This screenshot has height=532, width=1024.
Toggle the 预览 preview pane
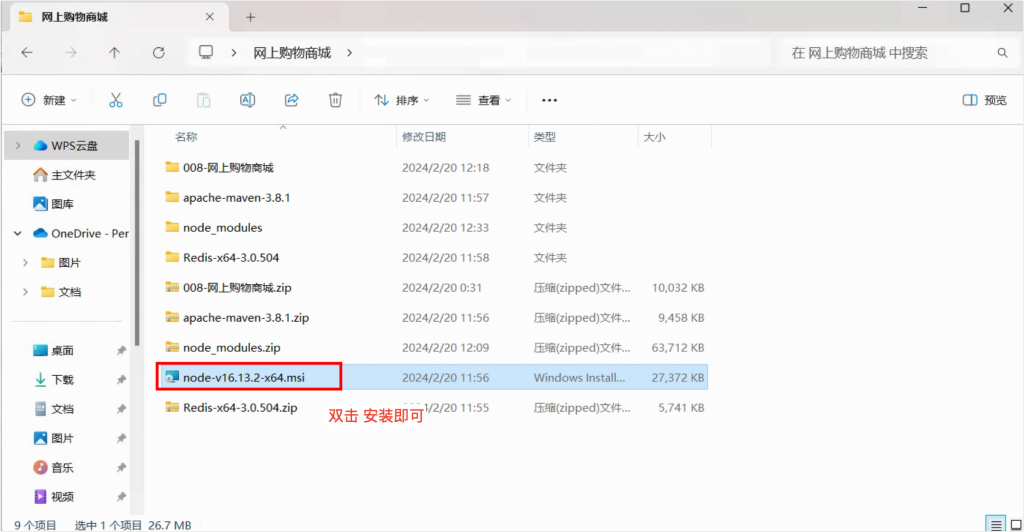coord(984,100)
